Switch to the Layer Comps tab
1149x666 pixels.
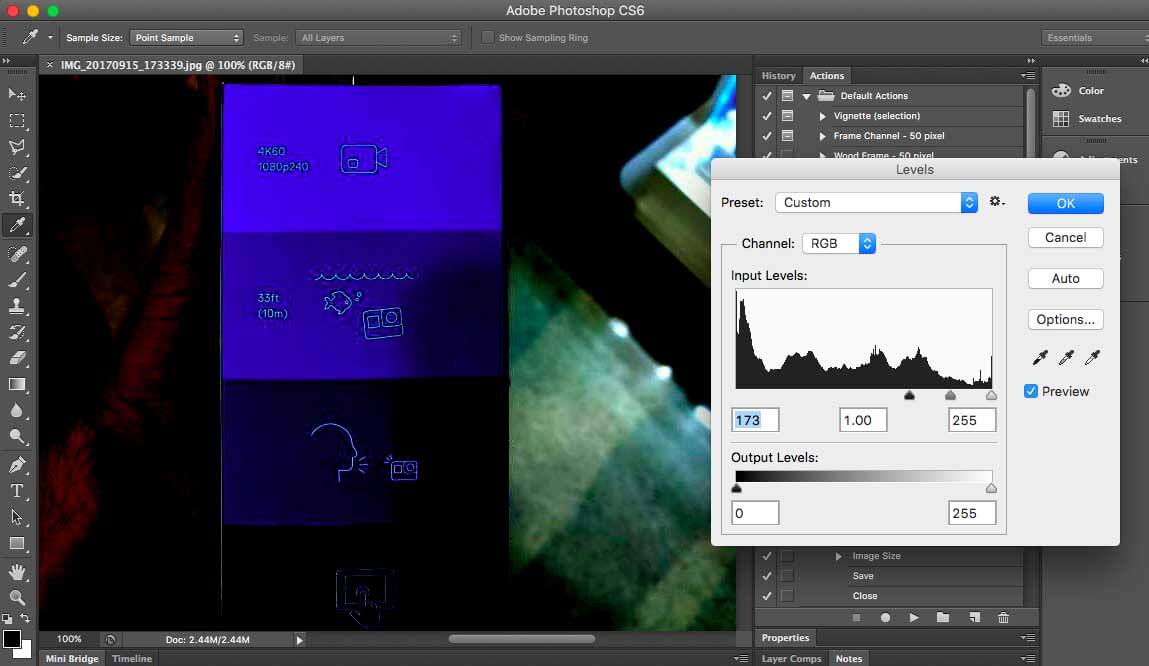click(x=791, y=659)
